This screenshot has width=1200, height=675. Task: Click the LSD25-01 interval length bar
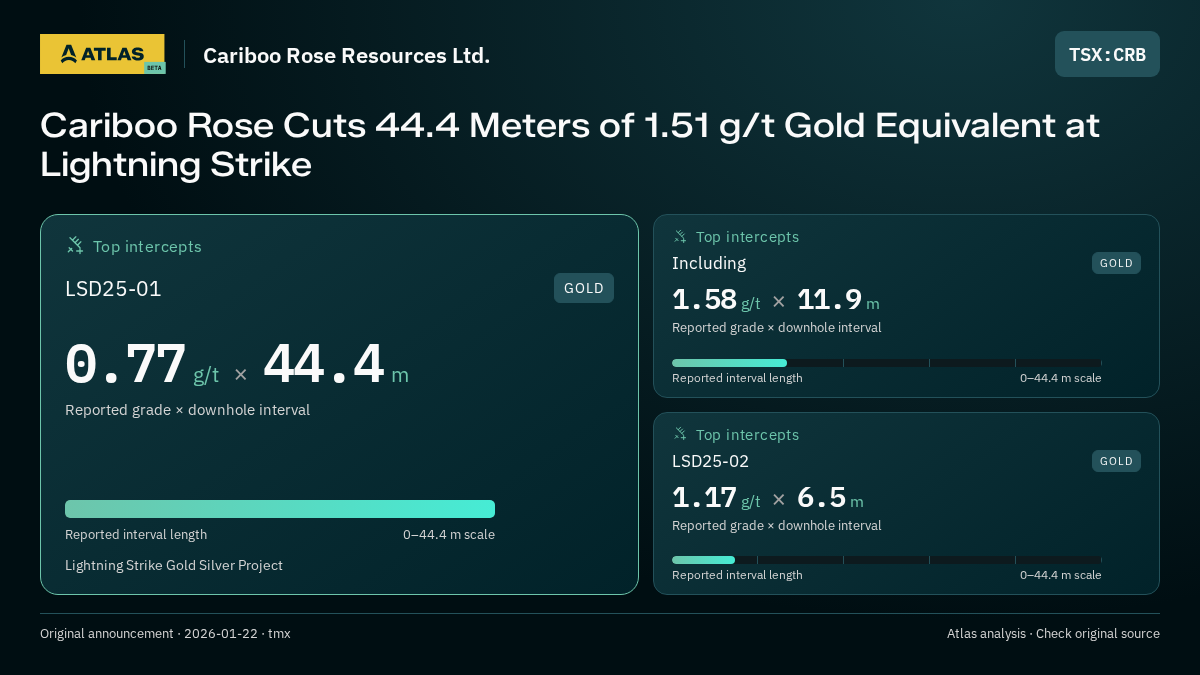pyautogui.click(x=280, y=509)
